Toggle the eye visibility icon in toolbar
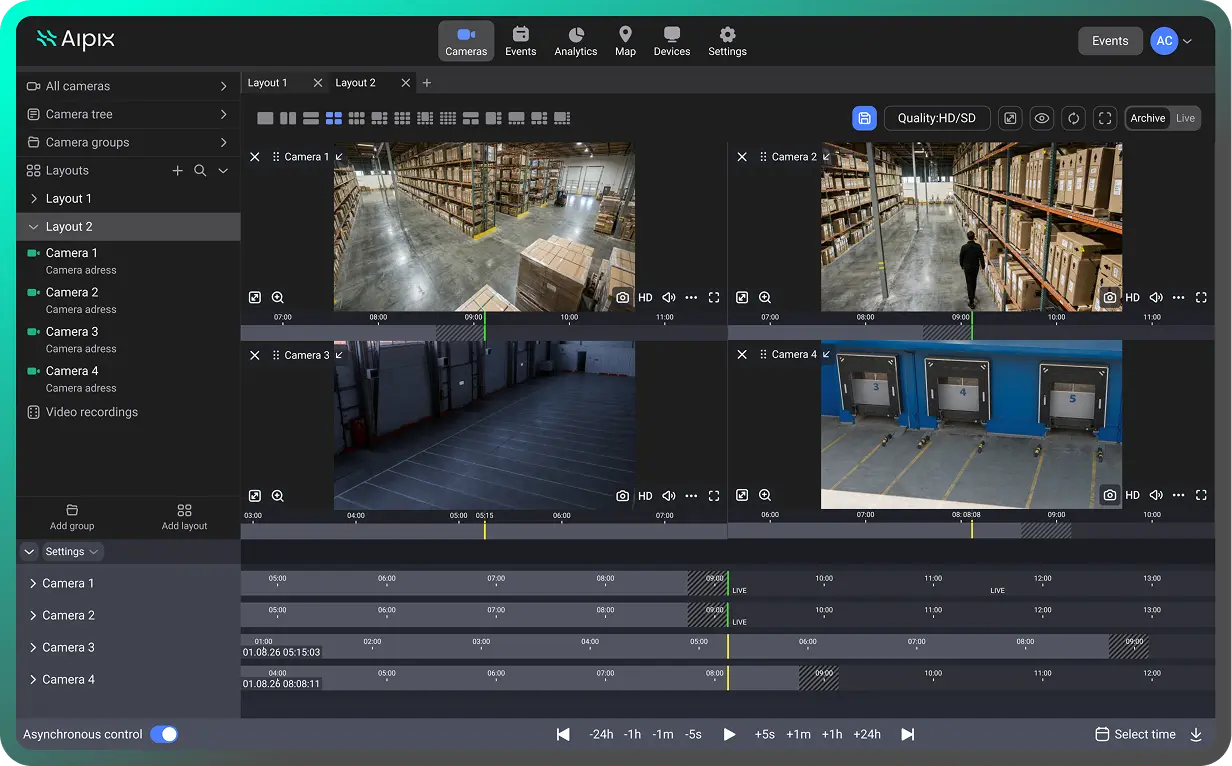This screenshot has width=1232, height=766. (x=1042, y=118)
